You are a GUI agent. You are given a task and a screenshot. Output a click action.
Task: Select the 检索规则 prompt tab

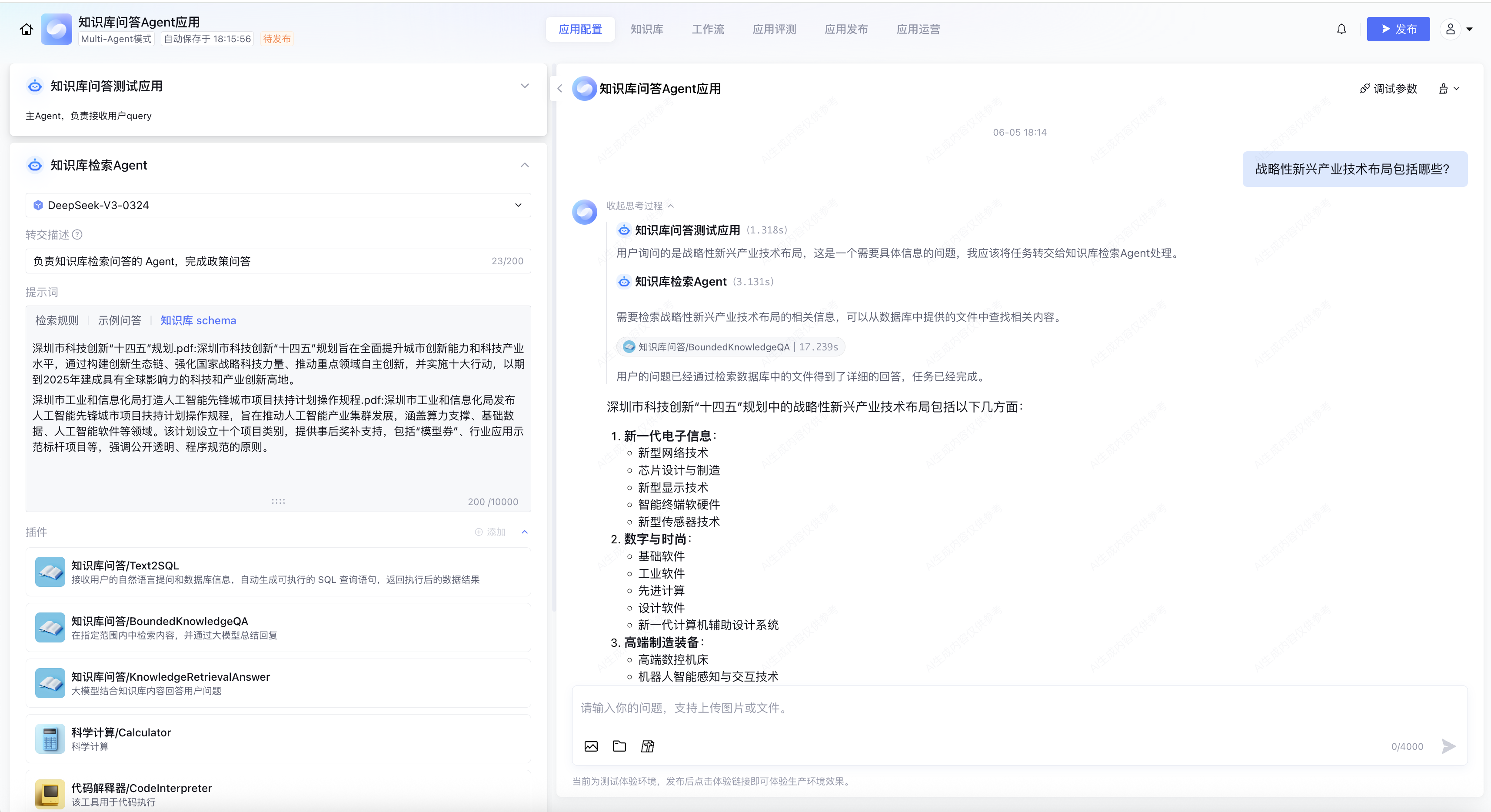pyautogui.click(x=57, y=320)
